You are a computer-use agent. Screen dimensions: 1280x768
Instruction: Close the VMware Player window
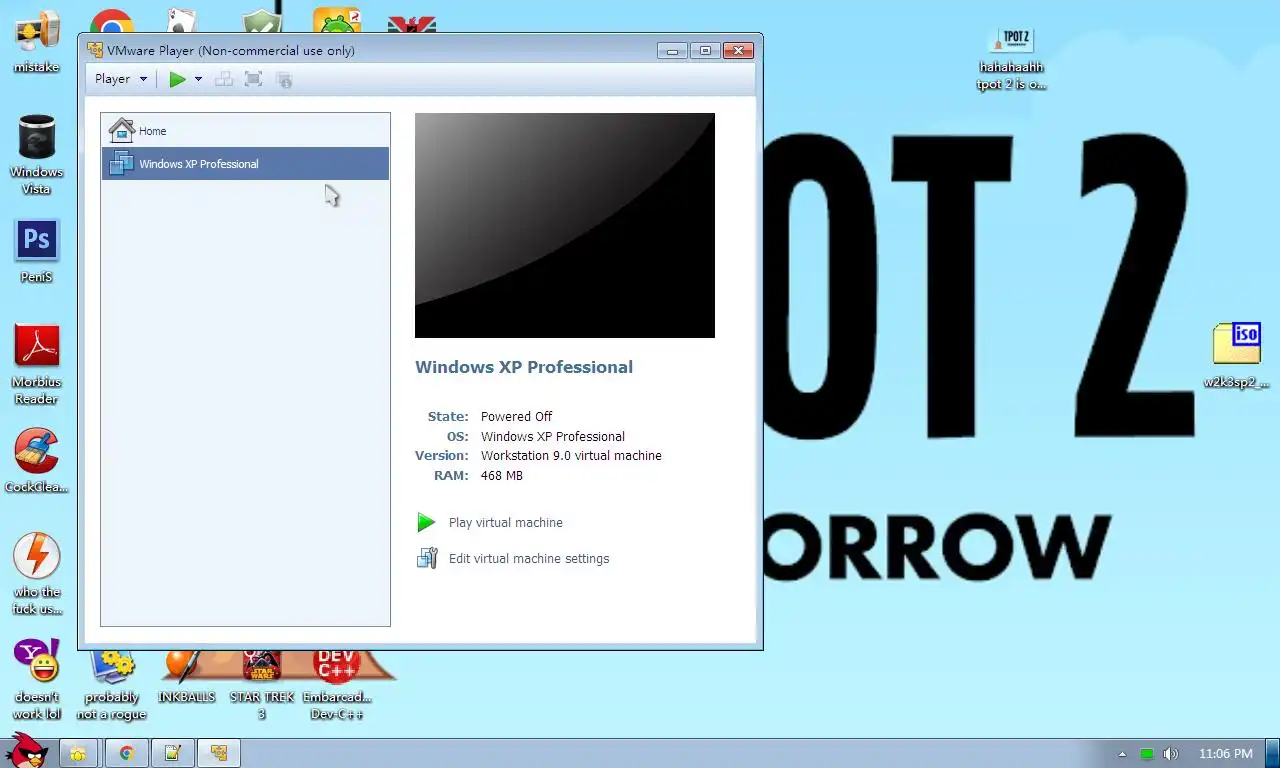pos(738,50)
